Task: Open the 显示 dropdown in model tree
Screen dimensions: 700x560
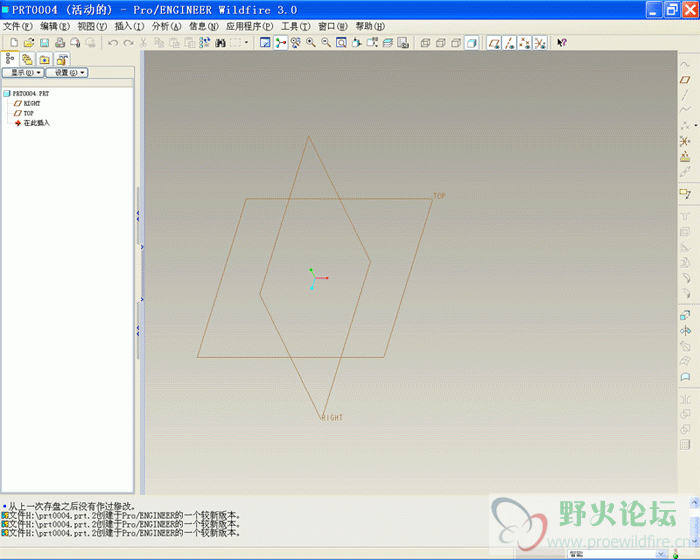Action: [x=23, y=72]
